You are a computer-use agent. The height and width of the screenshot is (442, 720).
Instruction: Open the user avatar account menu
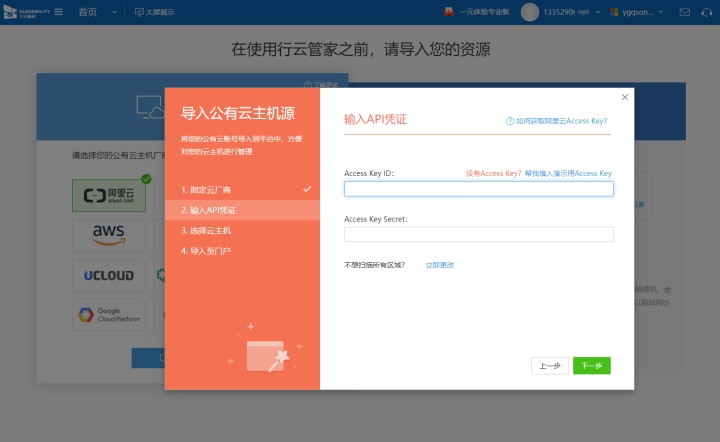click(x=529, y=12)
